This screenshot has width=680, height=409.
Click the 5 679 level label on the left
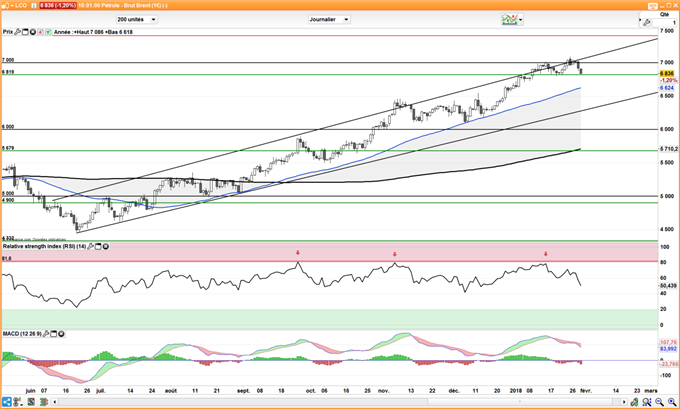[8, 148]
